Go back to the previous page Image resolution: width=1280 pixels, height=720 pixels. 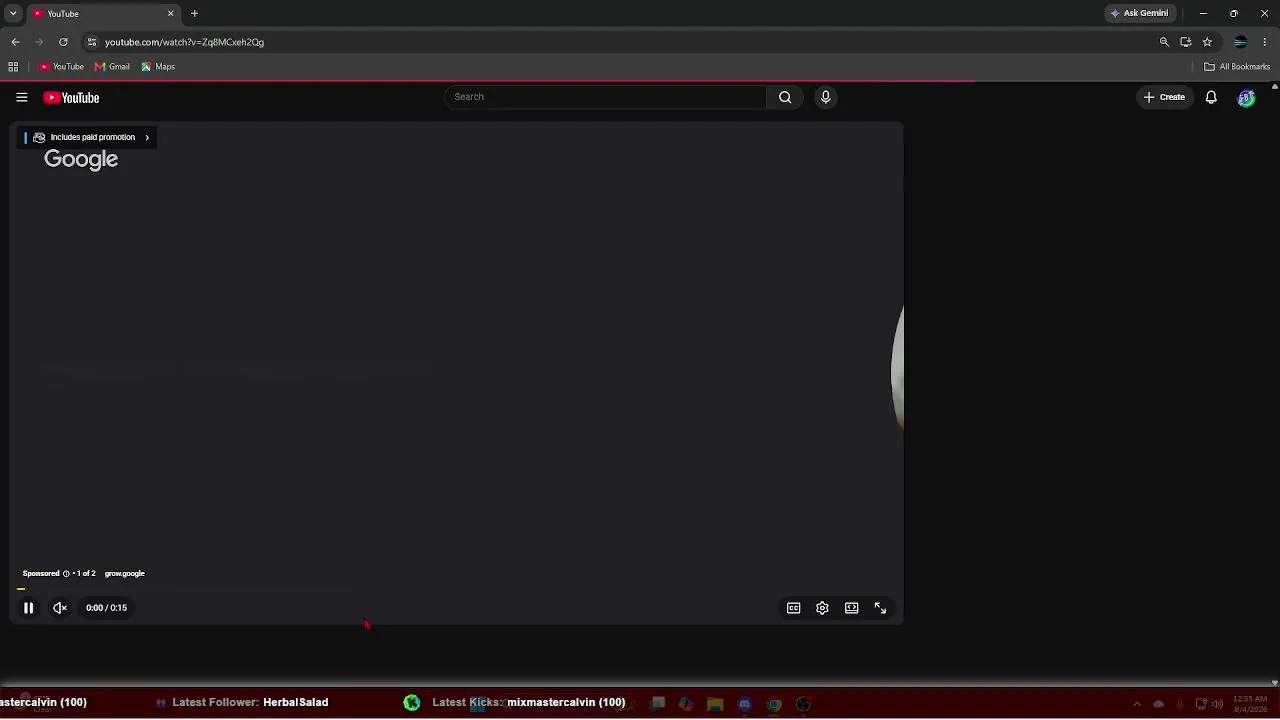tap(15, 42)
